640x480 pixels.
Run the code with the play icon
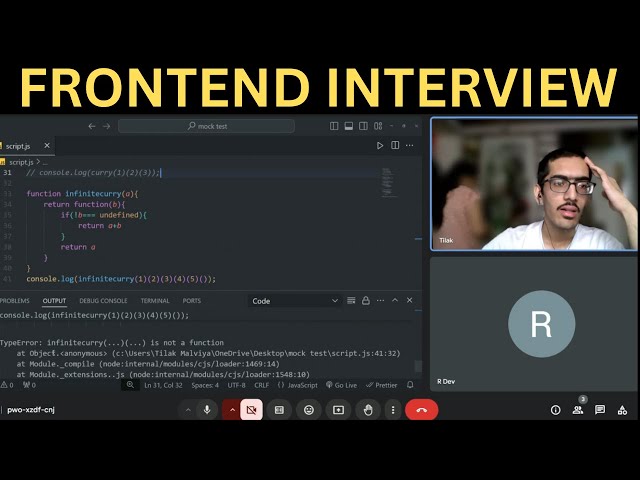coord(380,145)
